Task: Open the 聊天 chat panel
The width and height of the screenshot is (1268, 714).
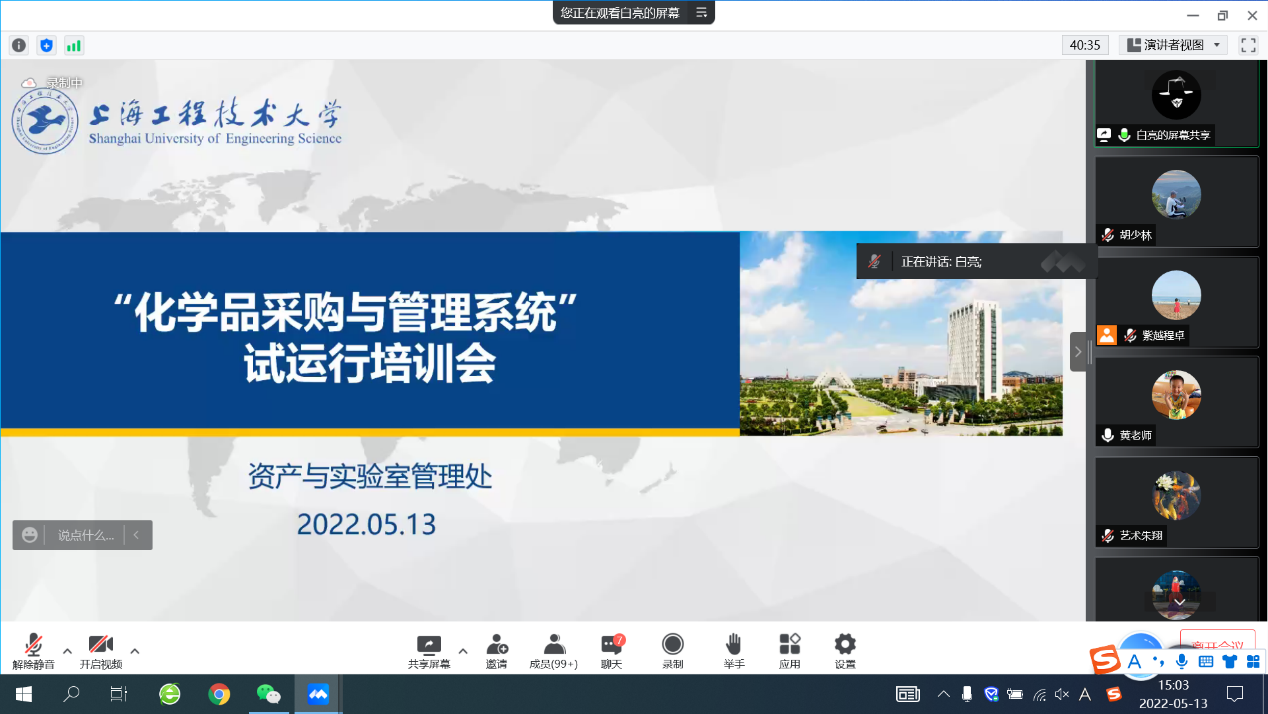Action: 611,651
